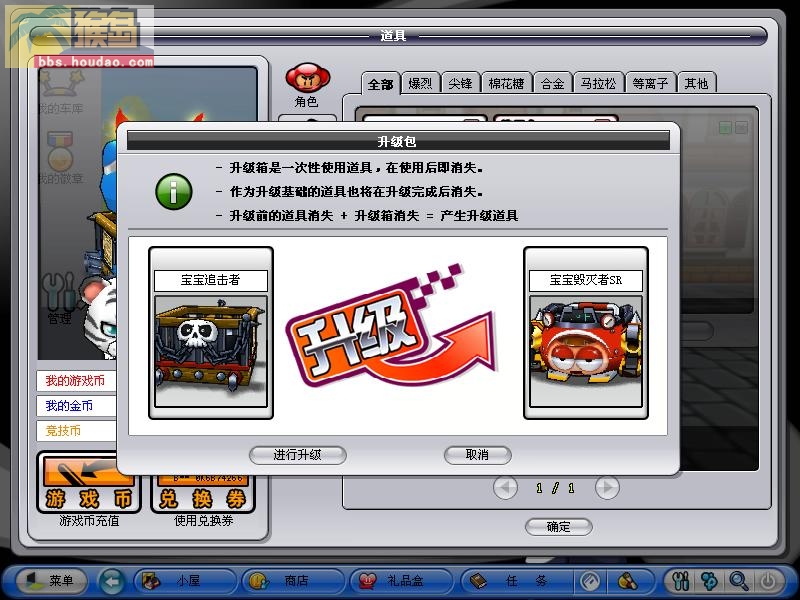Open 小屋 from bottom bar
Screen dimensions: 800x600
click(x=186, y=581)
